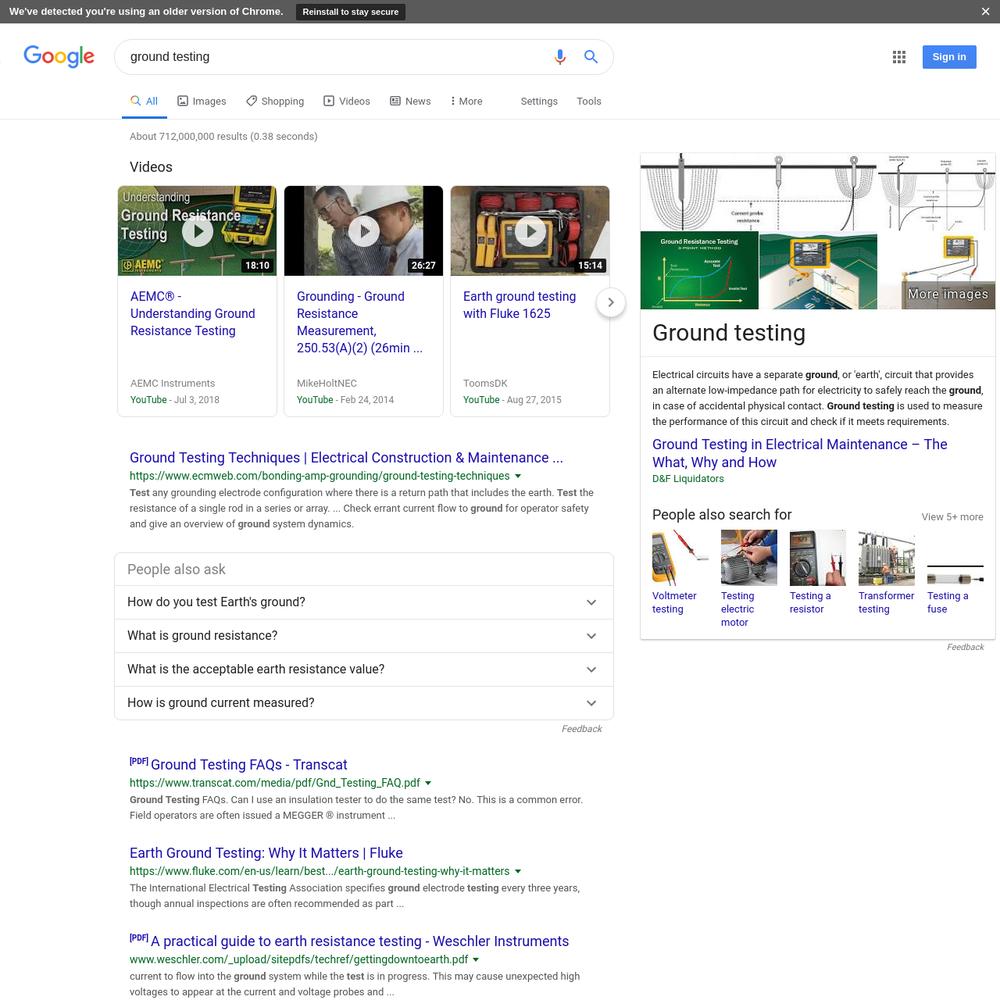
Task: Open dropdown arrow next to ecmweb.com URL
Action: (518, 476)
